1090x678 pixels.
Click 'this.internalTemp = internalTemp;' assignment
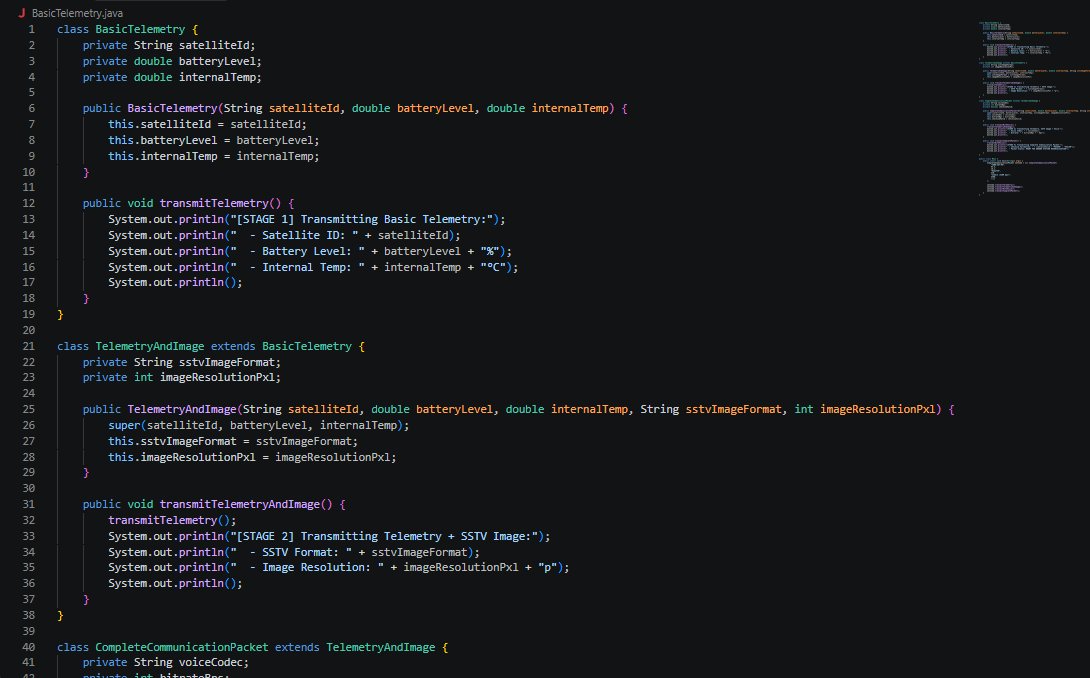click(213, 156)
